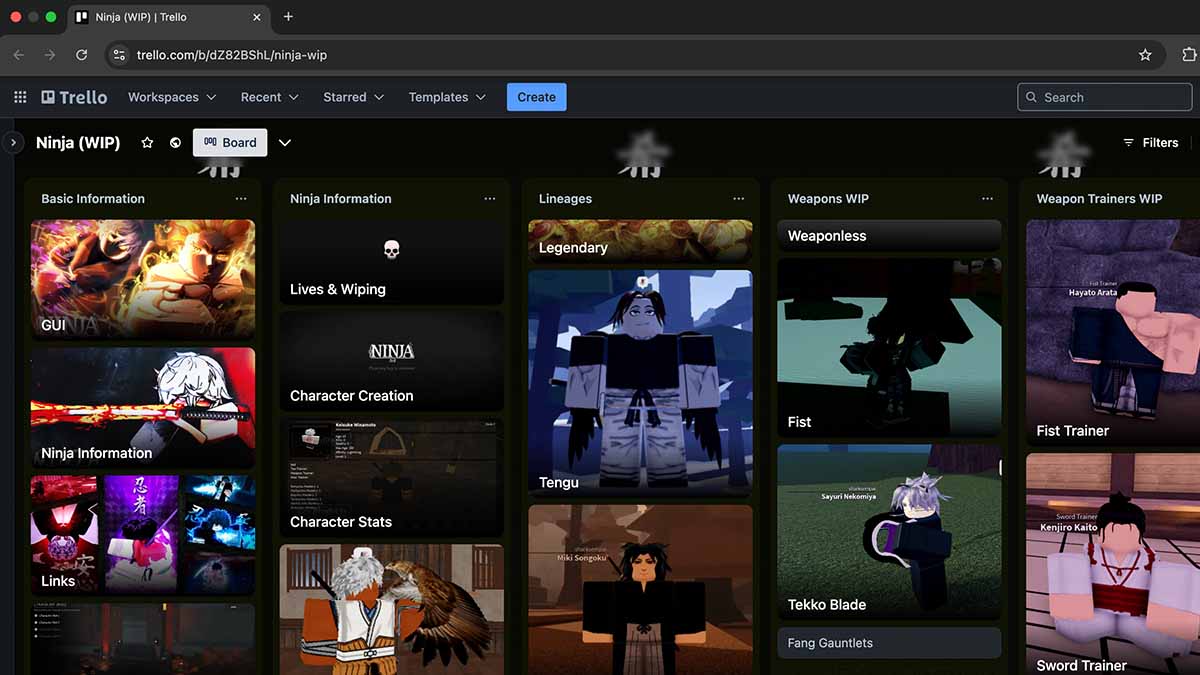Open the Trello app switcher grid icon
Screen dimensions: 1200x675
tap(20, 97)
